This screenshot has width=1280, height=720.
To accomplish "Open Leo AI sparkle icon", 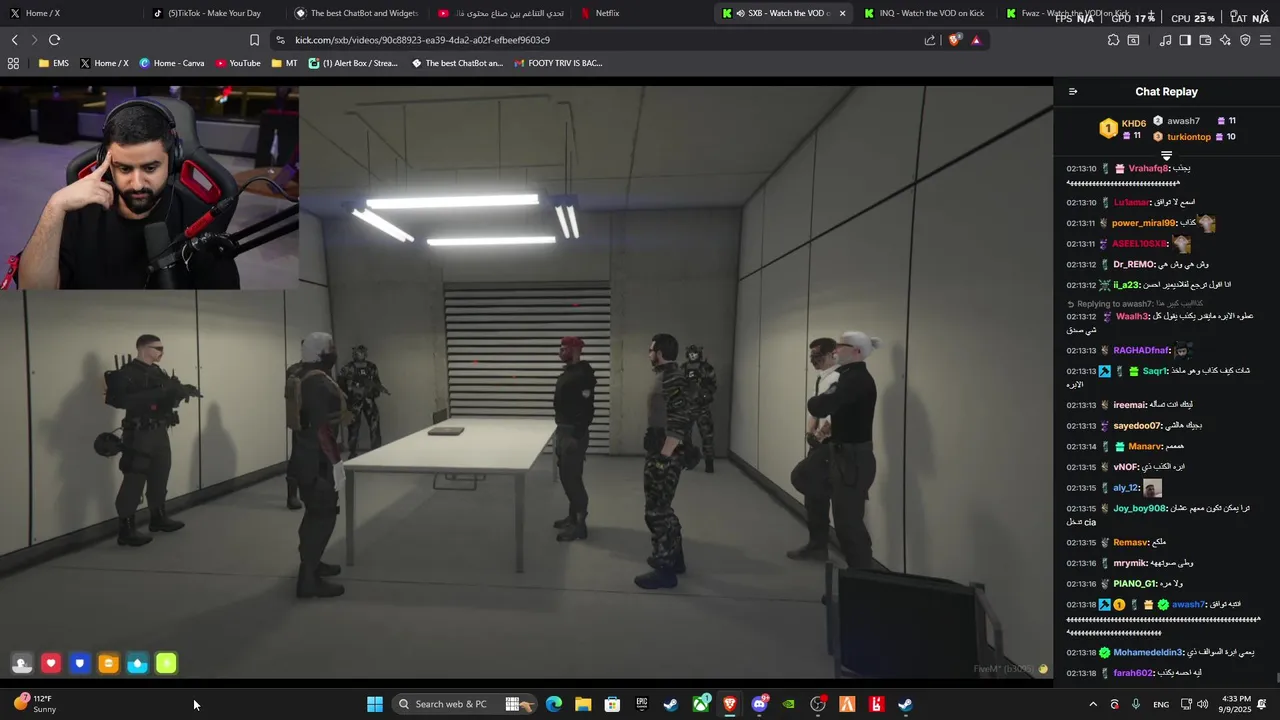I will pos(1225,40).
